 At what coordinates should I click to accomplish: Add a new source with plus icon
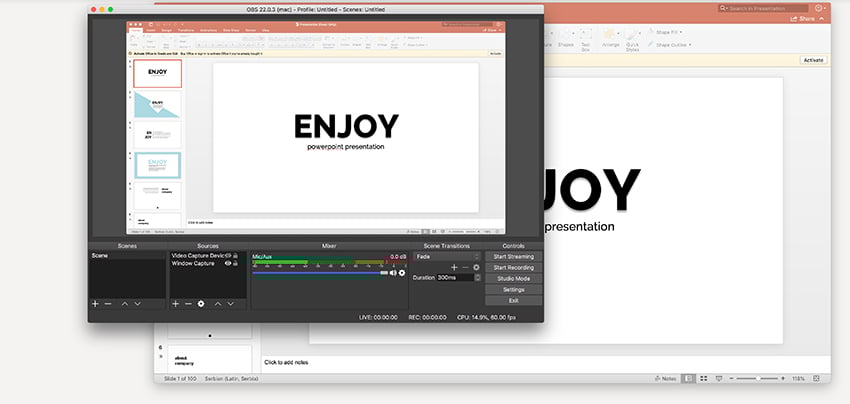(175, 303)
